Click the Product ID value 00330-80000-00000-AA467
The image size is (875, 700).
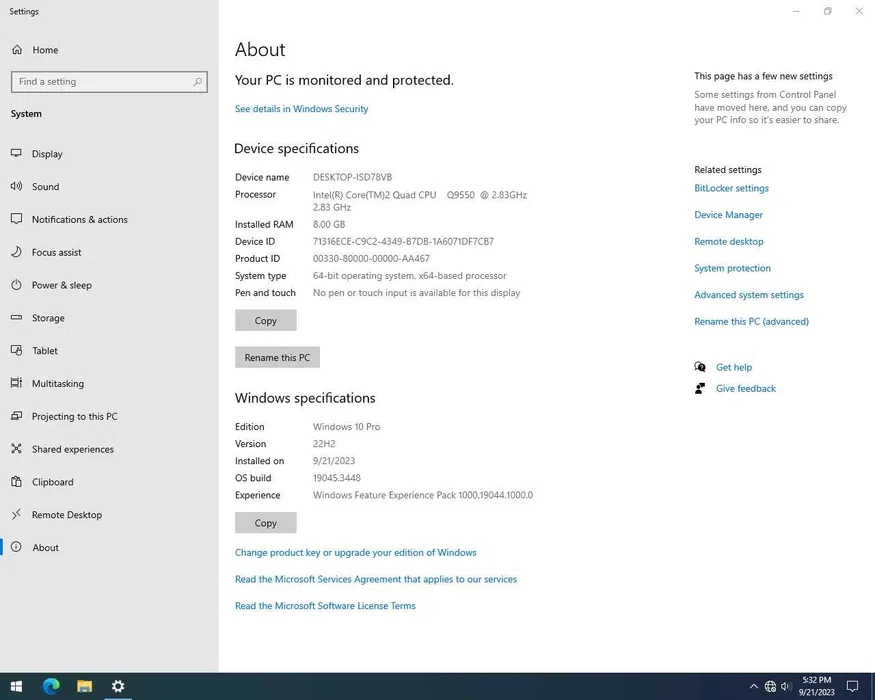pyautogui.click(x=371, y=258)
